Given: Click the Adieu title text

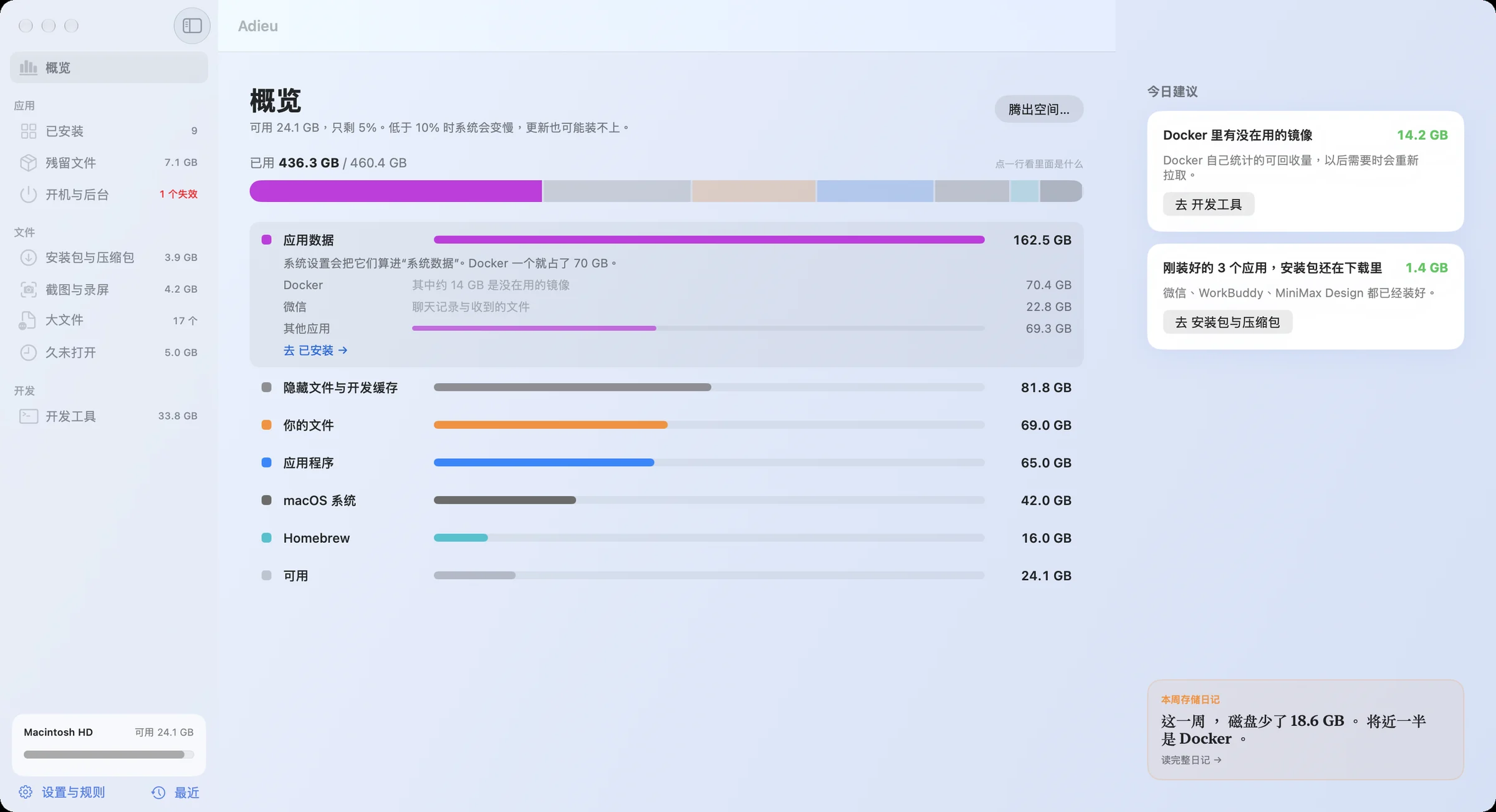Looking at the screenshot, I should pos(258,26).
